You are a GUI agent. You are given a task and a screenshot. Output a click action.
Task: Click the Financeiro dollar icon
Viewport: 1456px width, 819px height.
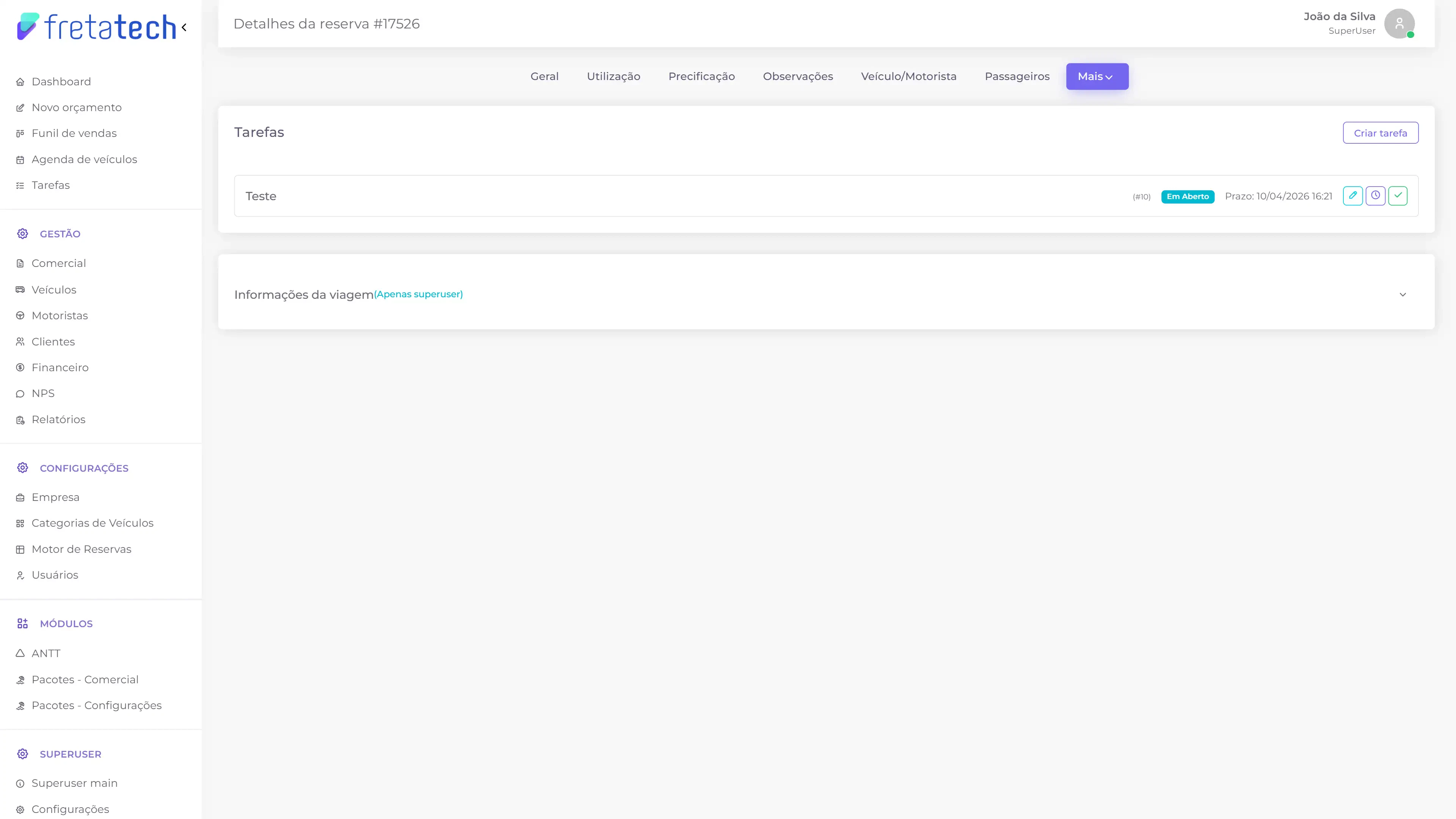click(x=20, y=368)
